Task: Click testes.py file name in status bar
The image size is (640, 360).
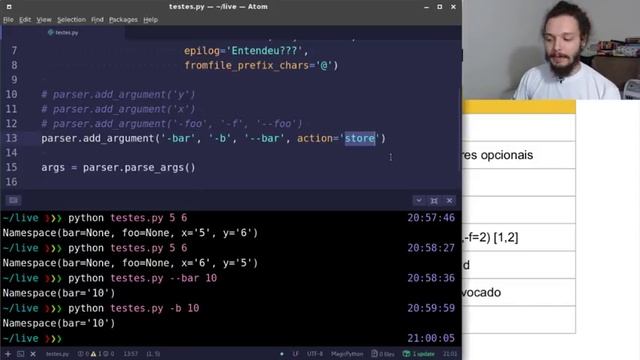Action: pyautogui.click(x=57, y=354)
